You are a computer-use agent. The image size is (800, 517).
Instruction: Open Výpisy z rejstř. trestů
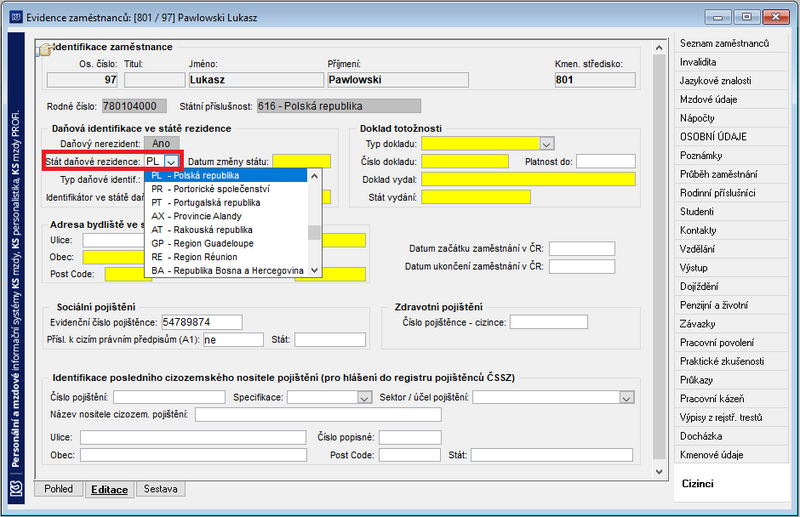(731, 417)
